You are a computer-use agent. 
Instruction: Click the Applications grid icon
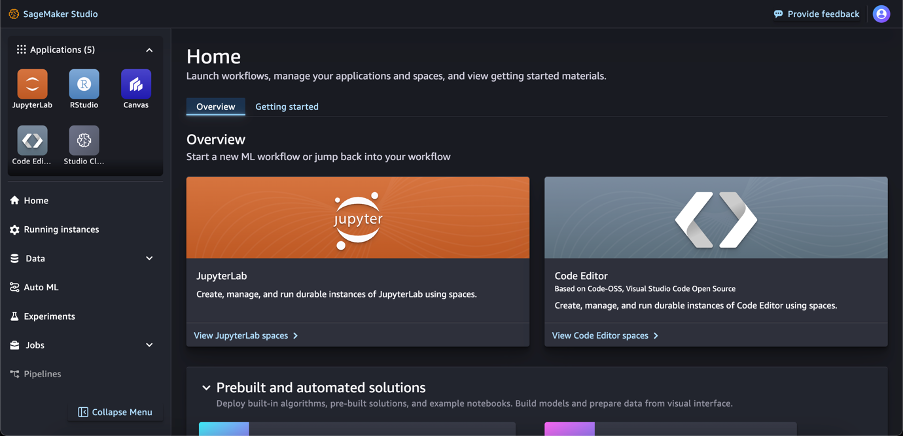[21, 50]
